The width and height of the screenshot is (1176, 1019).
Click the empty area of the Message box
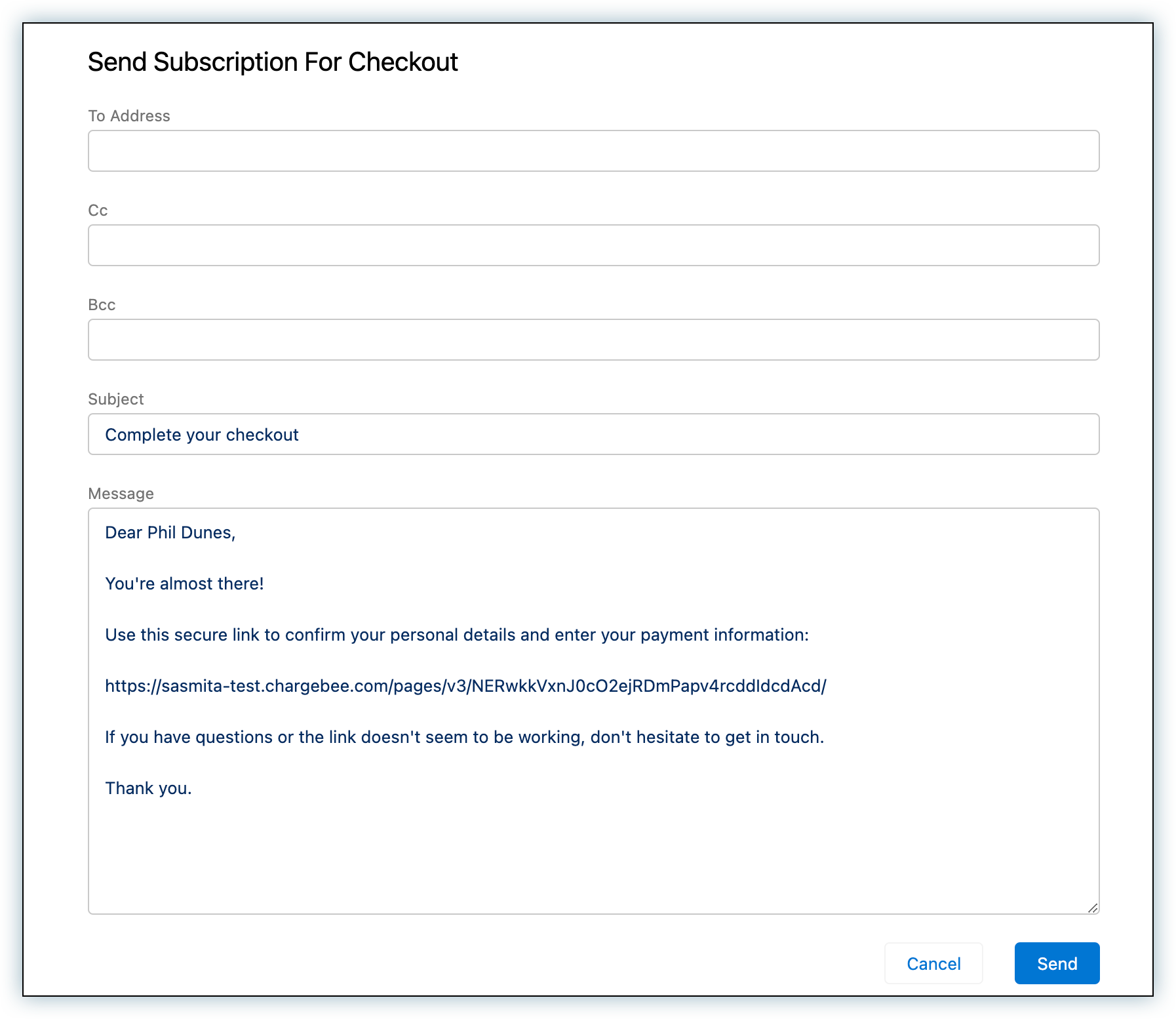(593, 852)
